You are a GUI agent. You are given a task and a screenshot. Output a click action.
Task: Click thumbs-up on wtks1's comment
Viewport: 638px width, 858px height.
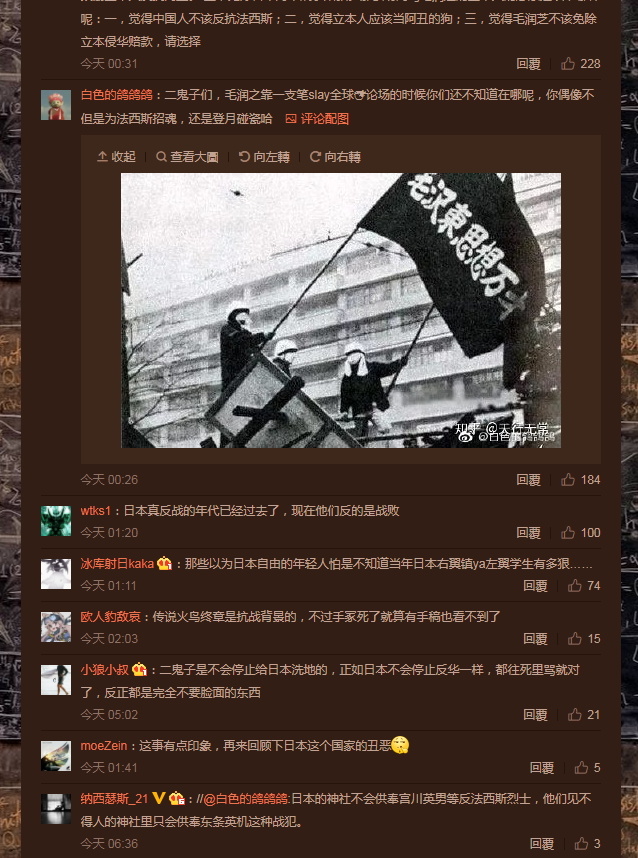[x=581, y=532]
